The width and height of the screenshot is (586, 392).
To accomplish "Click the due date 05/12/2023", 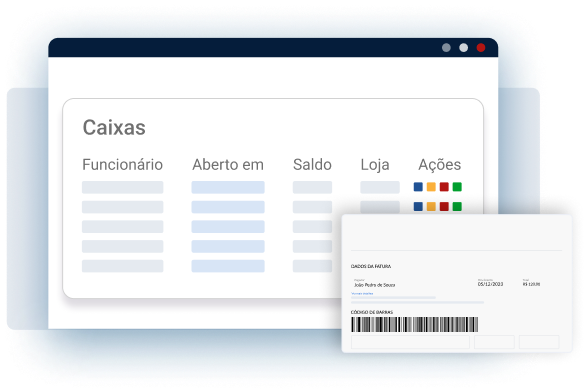I will coord(490,284).
